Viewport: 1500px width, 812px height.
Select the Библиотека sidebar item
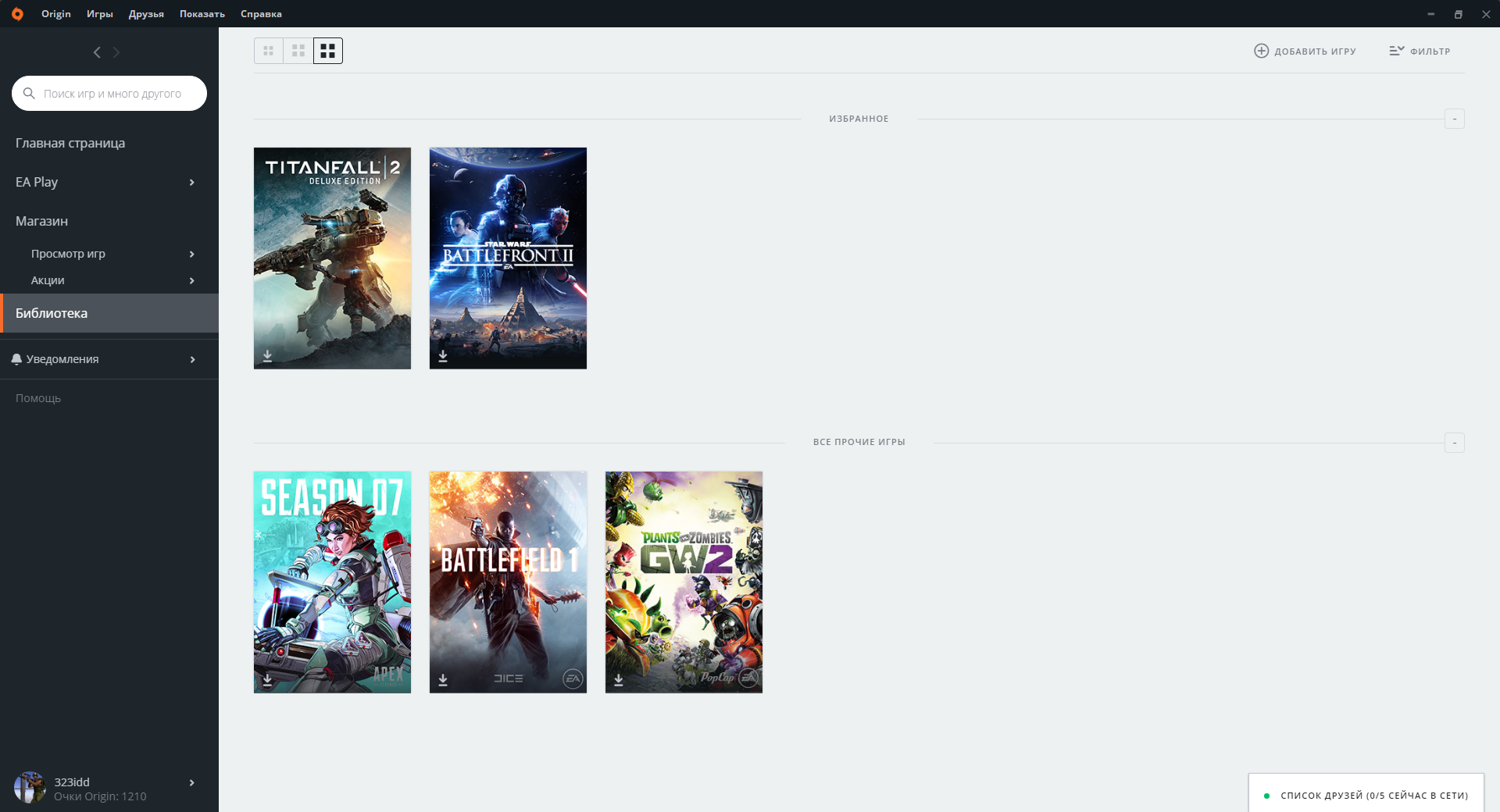tap(109, 313)
